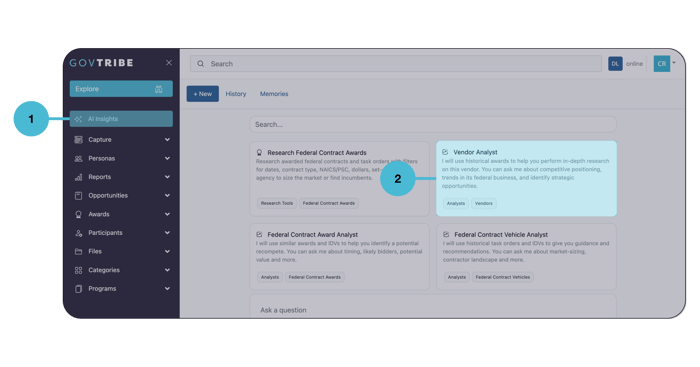The width and height of the screenshot is (700, 367).
Task: Open the Personas menu label
Action: pyautogui.click(x=102, y=158)
